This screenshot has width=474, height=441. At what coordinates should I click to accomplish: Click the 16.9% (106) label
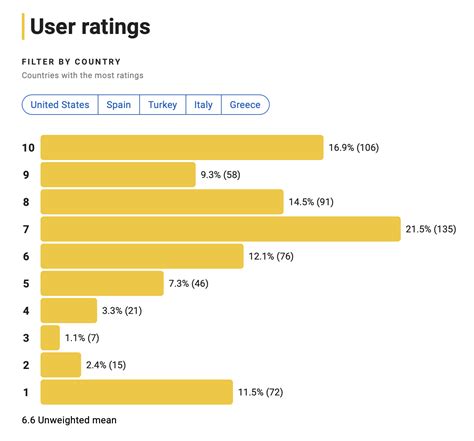[354, 147]
